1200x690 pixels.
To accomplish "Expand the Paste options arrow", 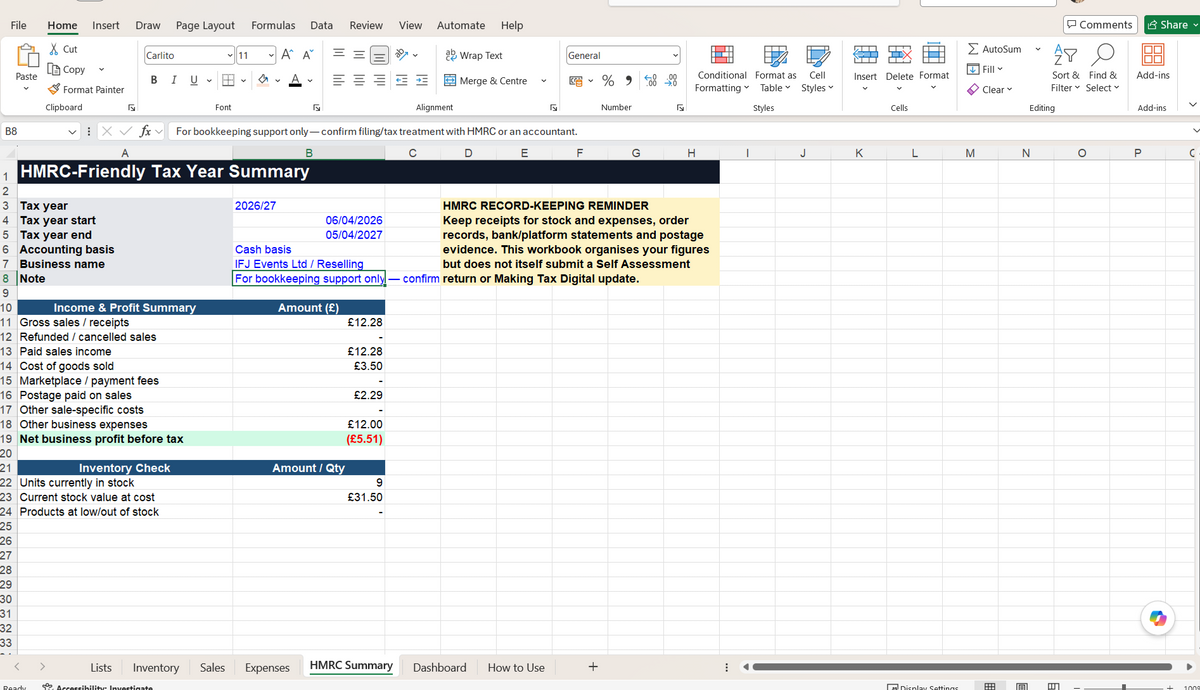I will tap(27, 89).
